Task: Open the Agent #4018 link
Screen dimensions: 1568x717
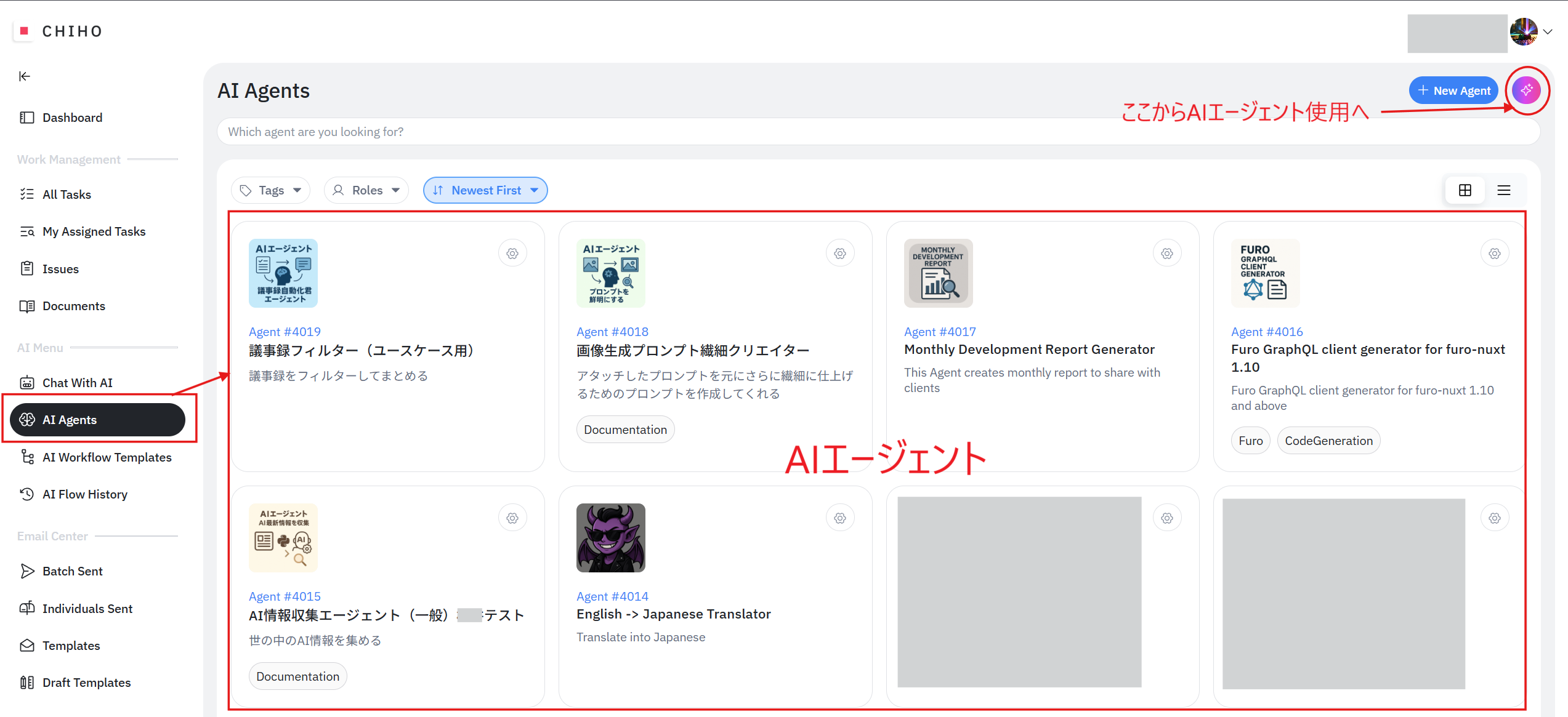Action: click(x=612, y=332)
